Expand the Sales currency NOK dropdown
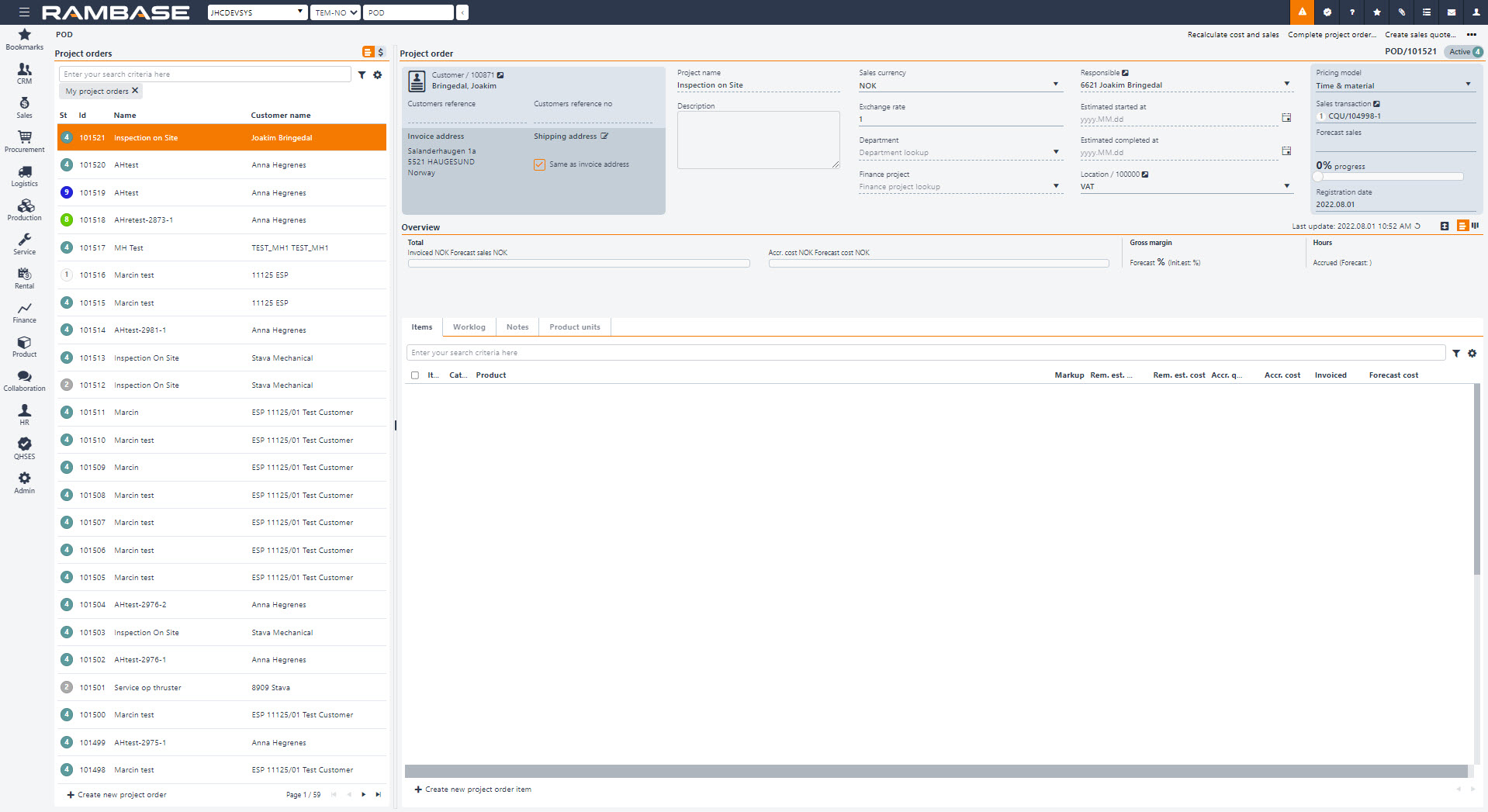Screen dimensions: 1488x812 pyautogui.click(x=1055, y=85)
